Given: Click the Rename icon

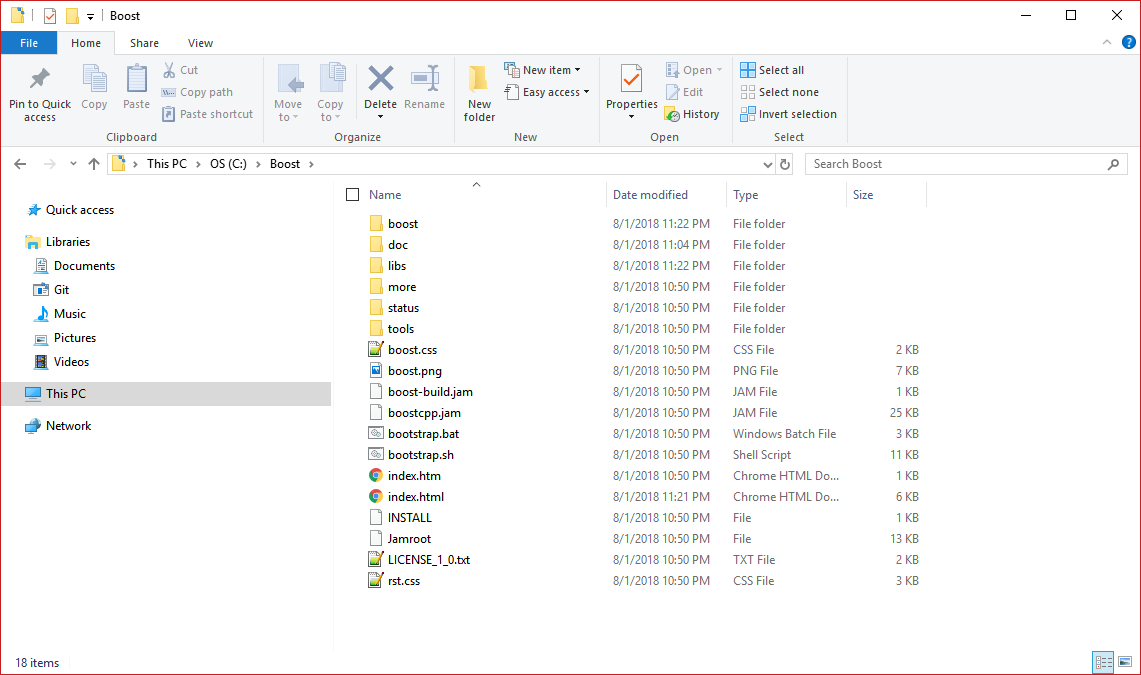Looking at the screenshot, I should [425, 79].
